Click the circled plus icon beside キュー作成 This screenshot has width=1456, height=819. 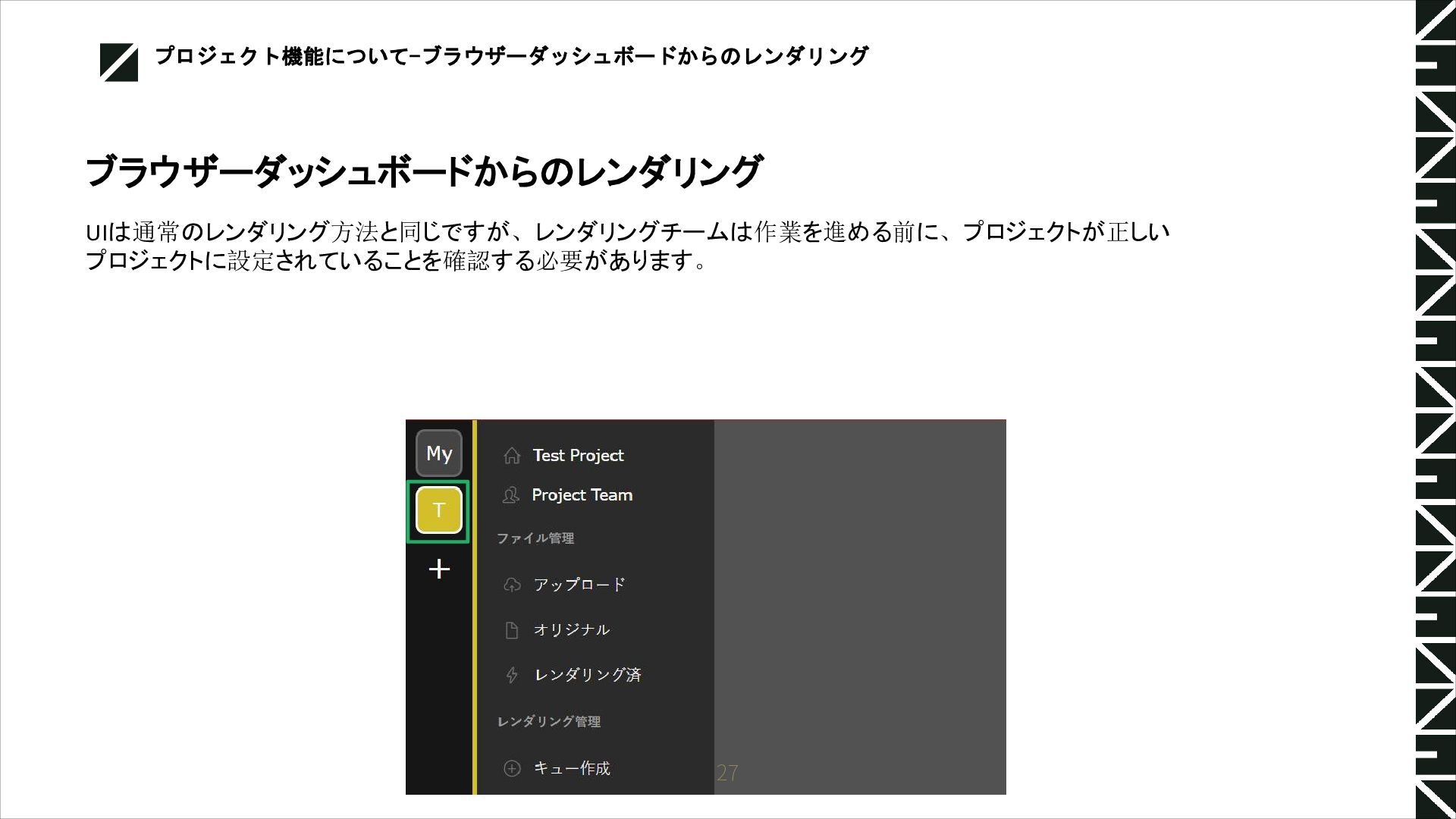512,768
